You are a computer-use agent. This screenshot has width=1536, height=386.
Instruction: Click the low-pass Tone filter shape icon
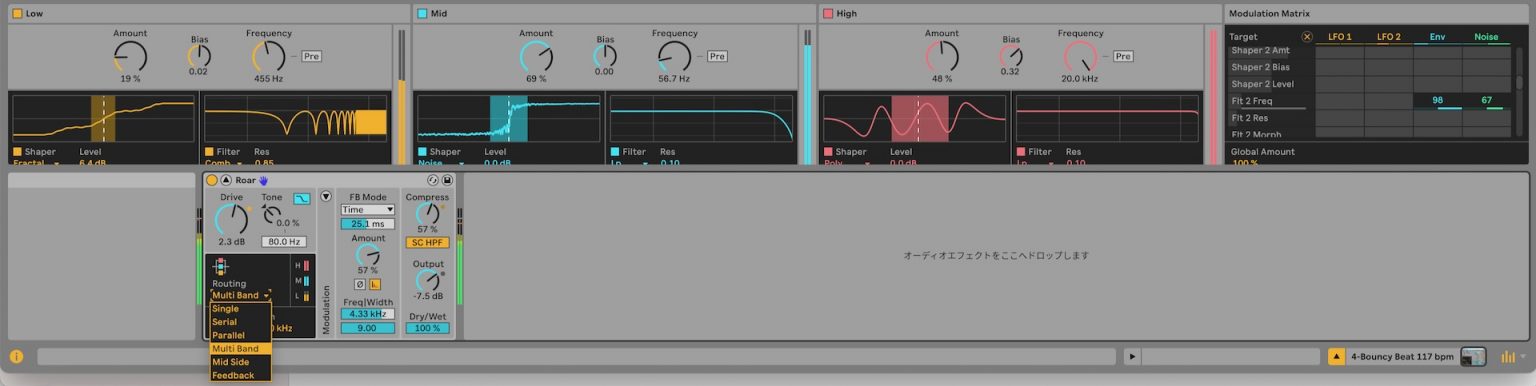[301, 198]
